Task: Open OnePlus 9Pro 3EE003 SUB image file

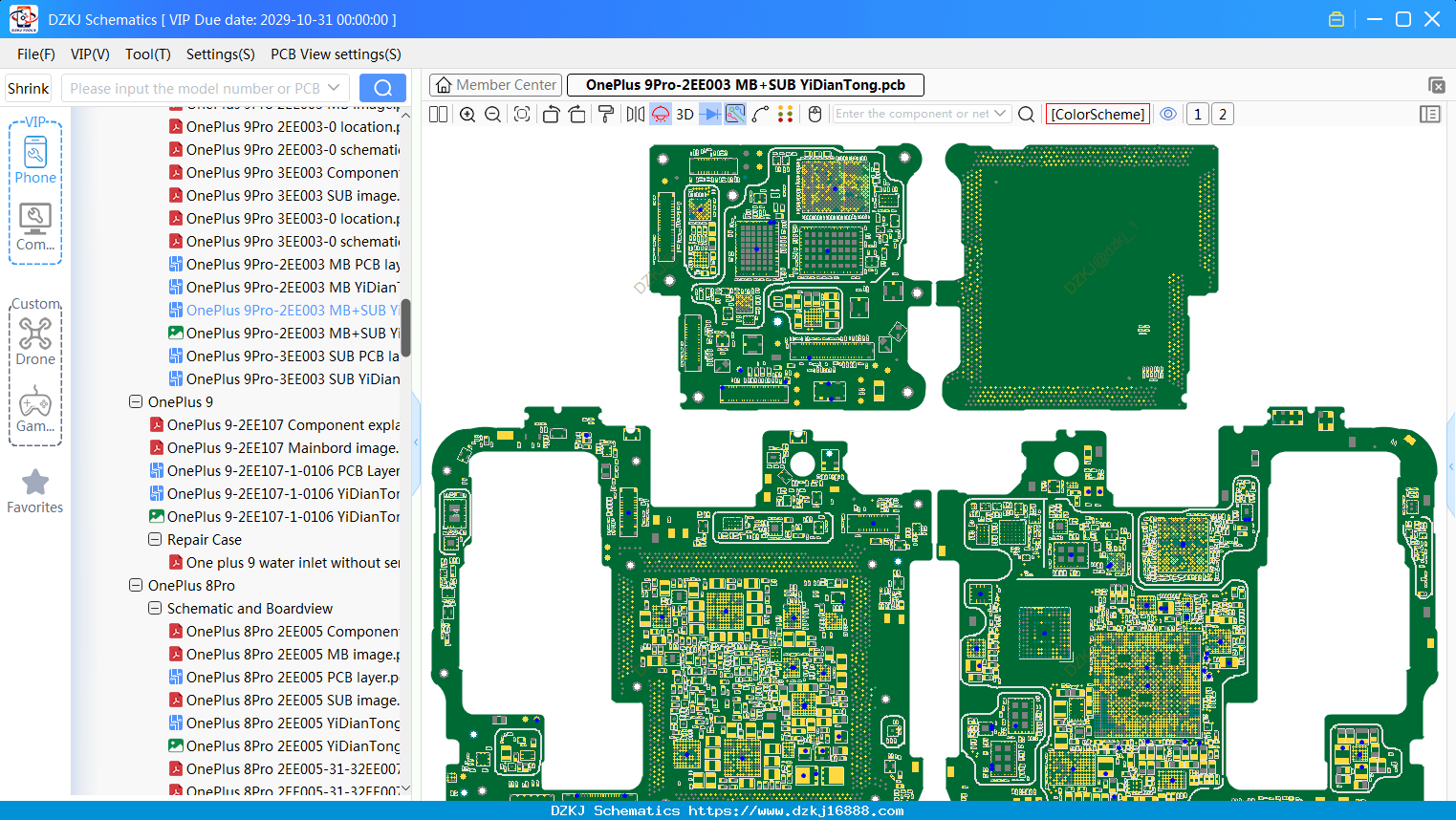Action: point(284,196)
